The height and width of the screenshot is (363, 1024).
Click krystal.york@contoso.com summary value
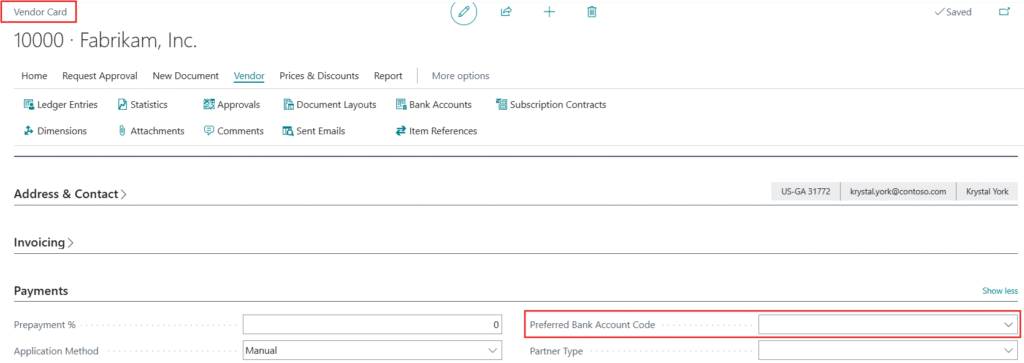point(898,192)
